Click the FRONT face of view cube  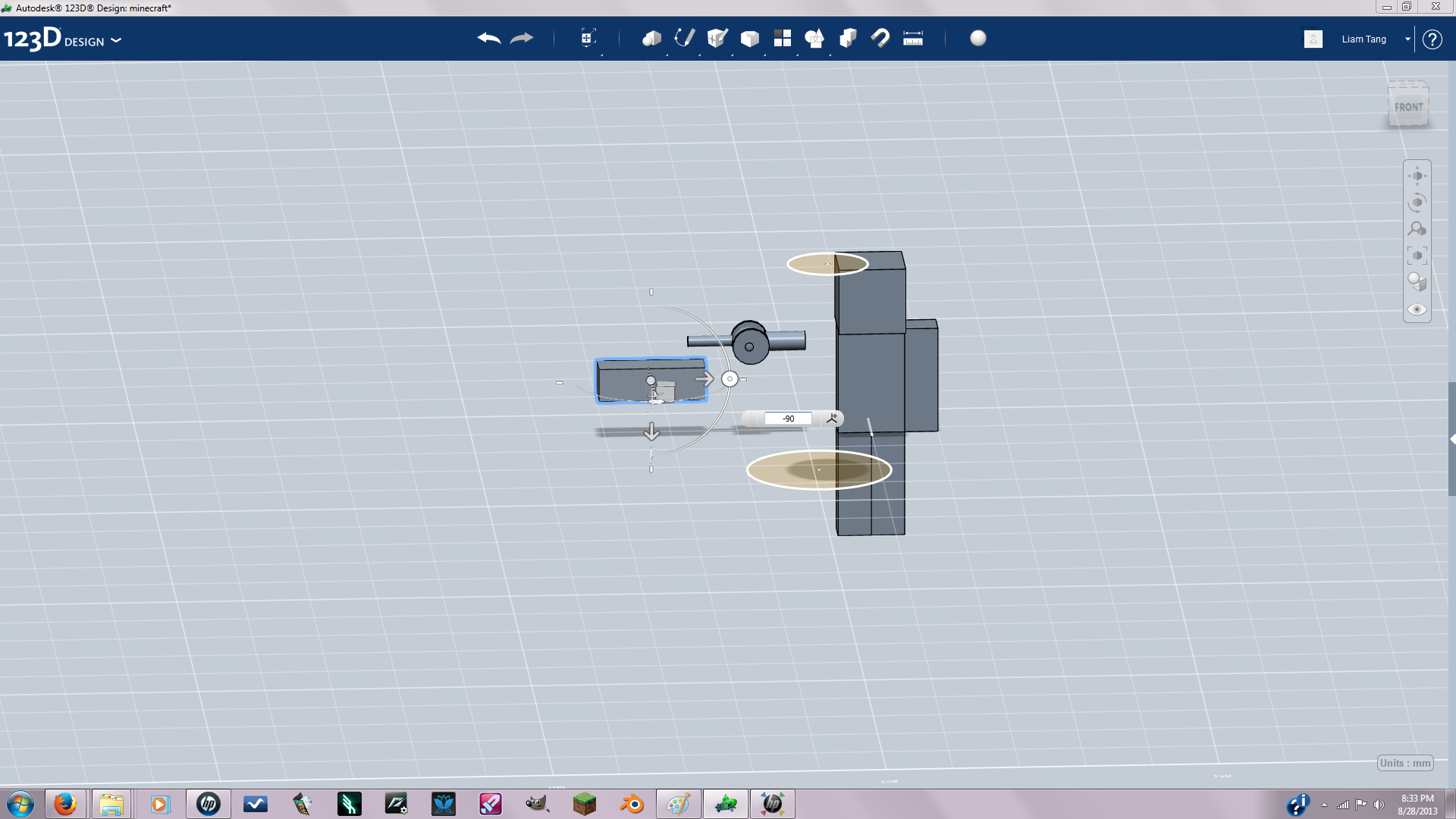(x=1408, y=107)
